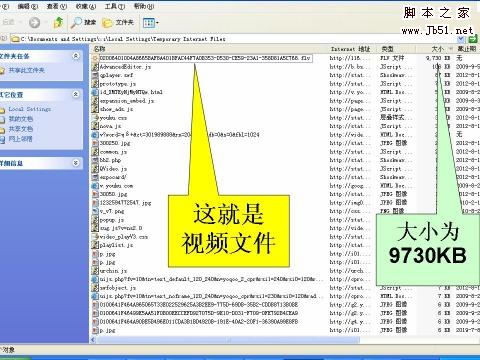Image resolution: width=480 pixels, height=360 pixels.
Task: Click the bb2.php file icon
Action: [95, 160]
